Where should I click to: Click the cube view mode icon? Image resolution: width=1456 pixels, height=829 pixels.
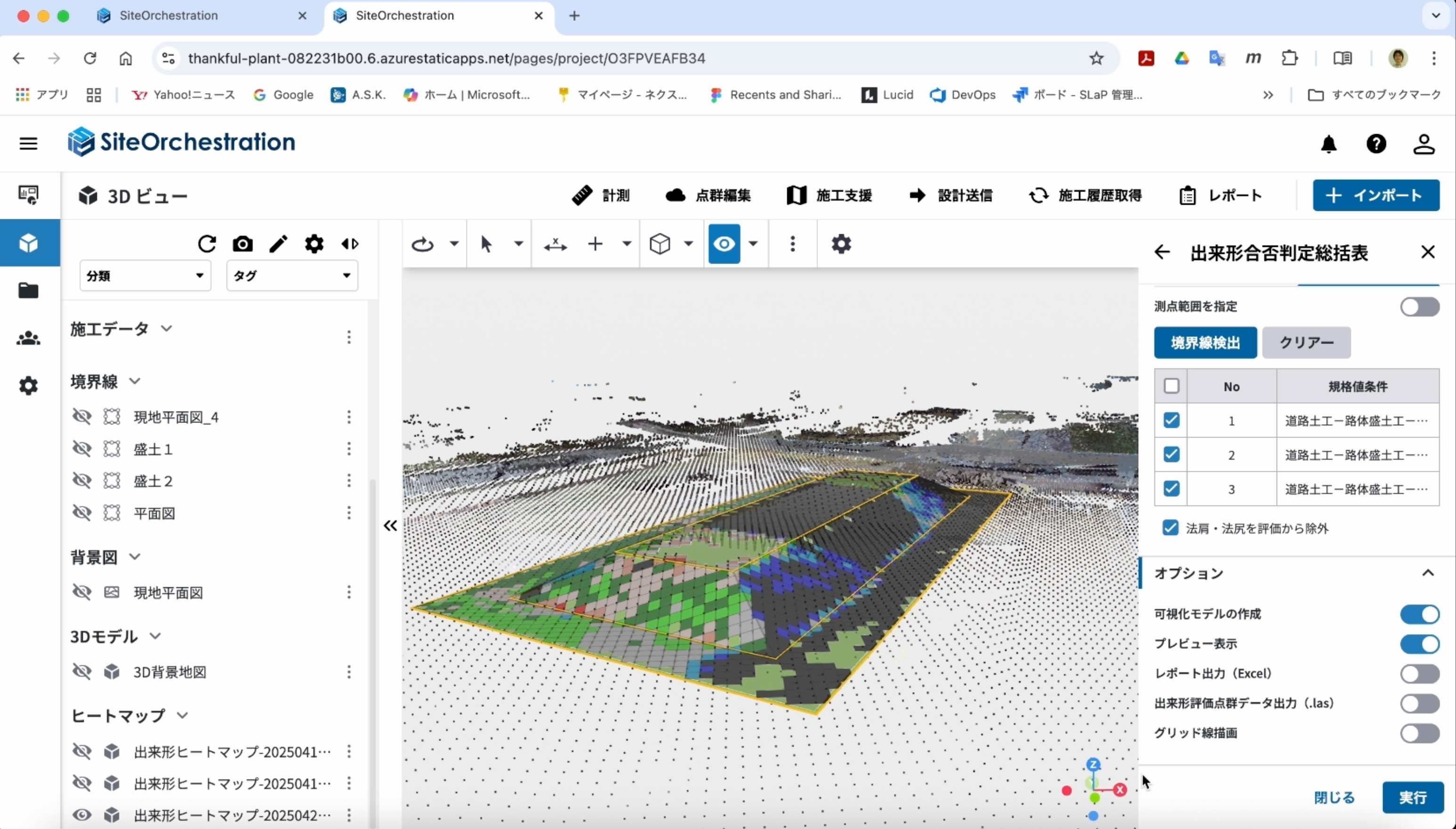(x=660, y=244)
